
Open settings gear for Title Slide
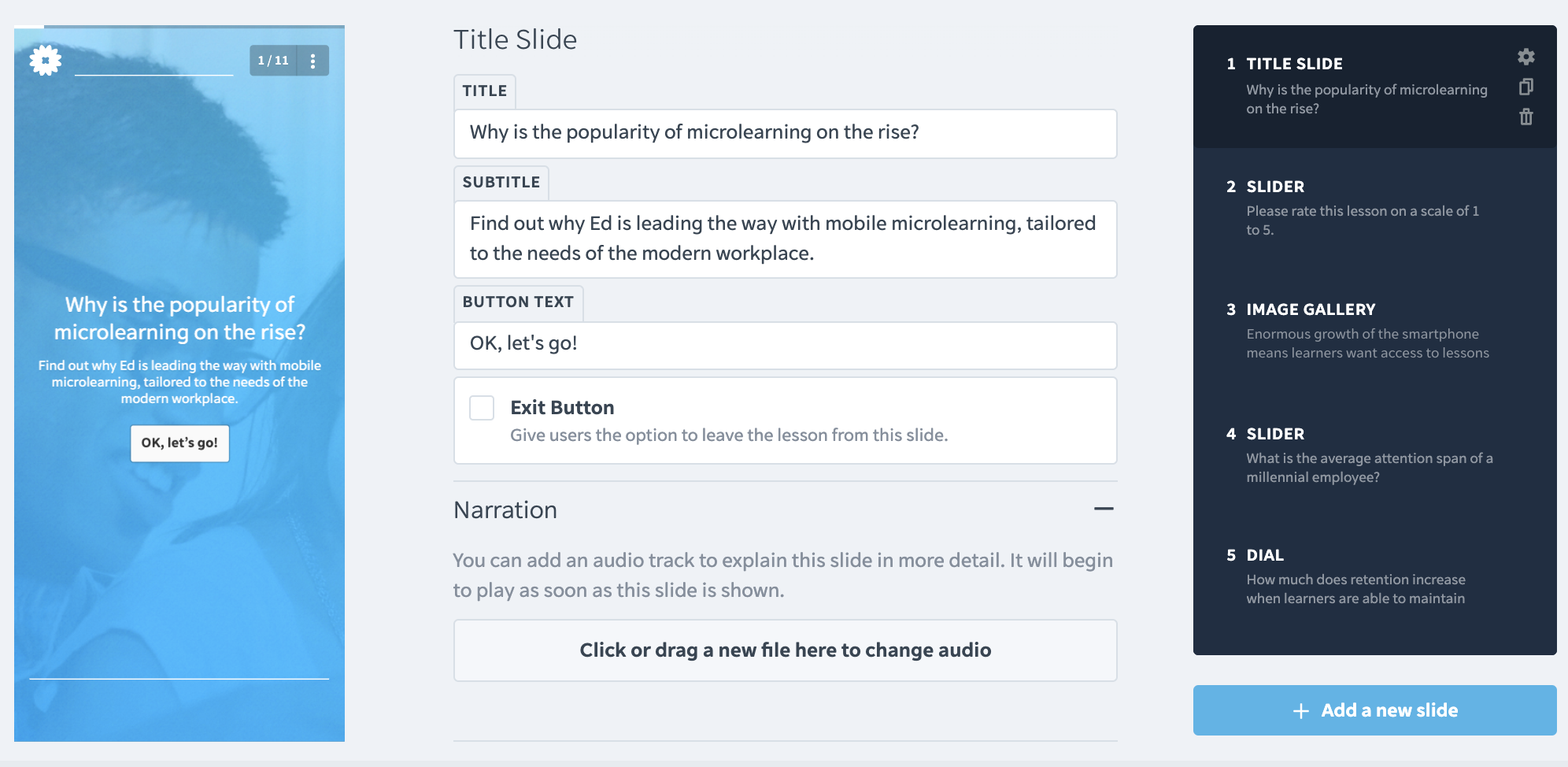click(x=1525, y=57)
